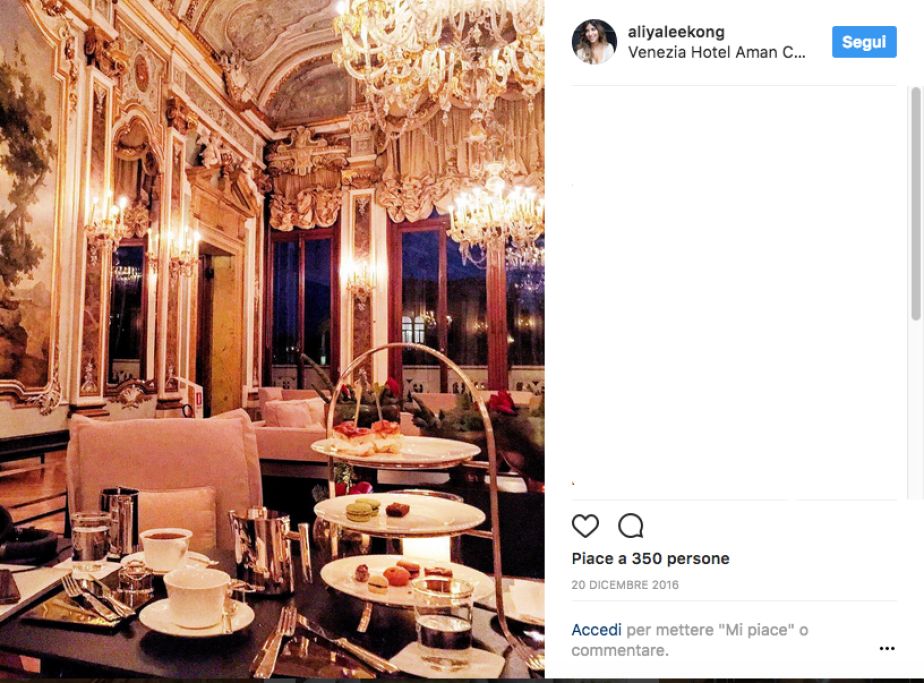The width and height of the screenshot is (924, 683).
Task: Follow the account with the Segui button
Action: (x=864, y=42)
